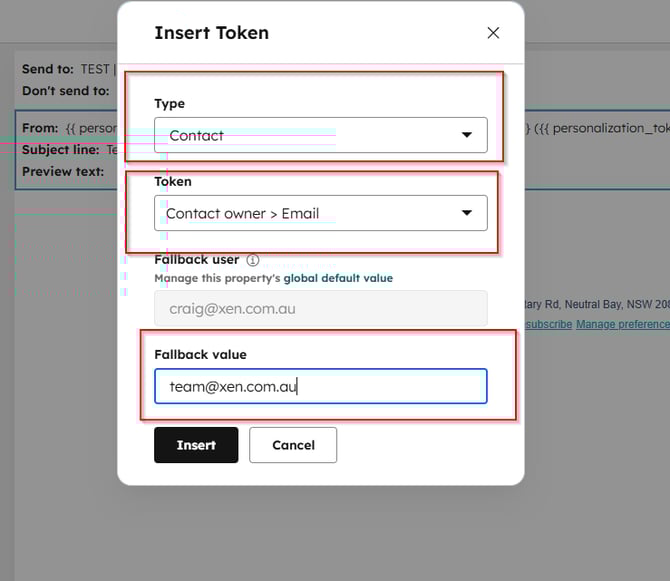
Task: Click the Preview text row
Action: pyautogui.click(x=63, y=171)
